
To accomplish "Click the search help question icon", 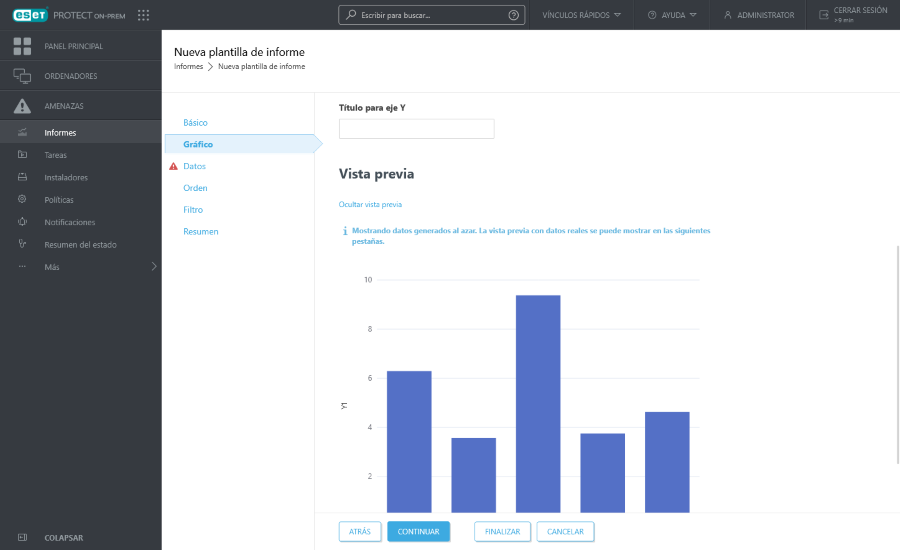I will 514,15.
